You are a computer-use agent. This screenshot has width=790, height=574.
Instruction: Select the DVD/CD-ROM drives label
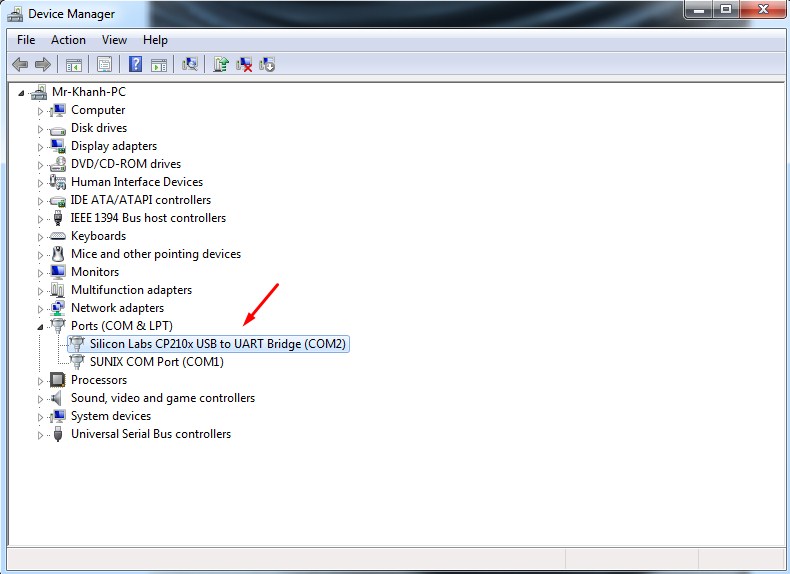[x=125, y=164]
